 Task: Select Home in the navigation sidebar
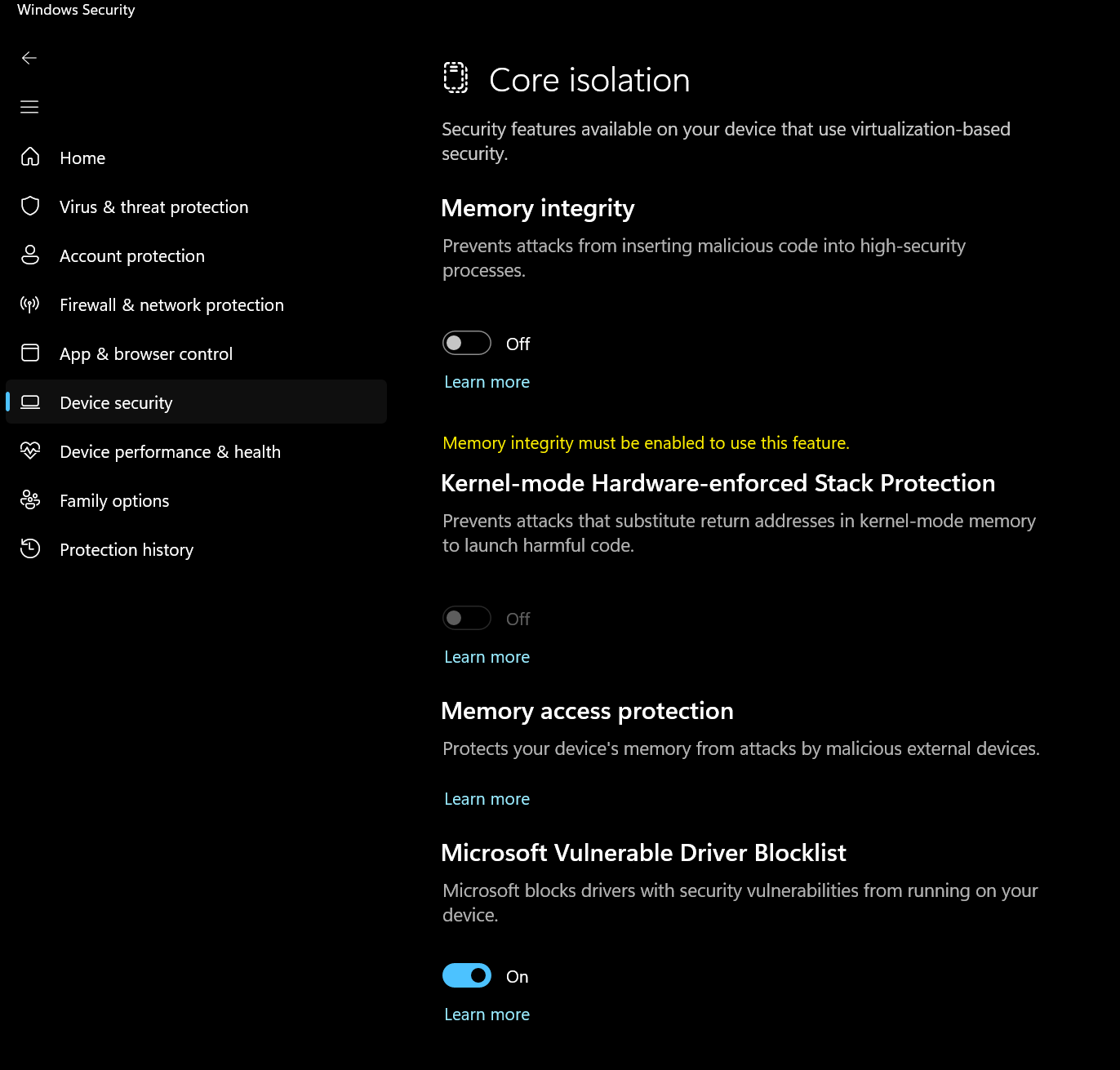[82, 158]
